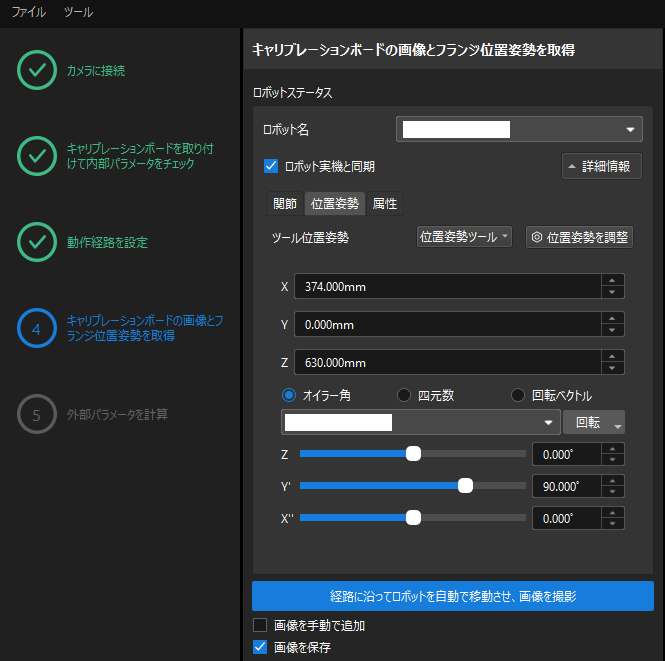Click the Y position input field

tap(447, 324)
